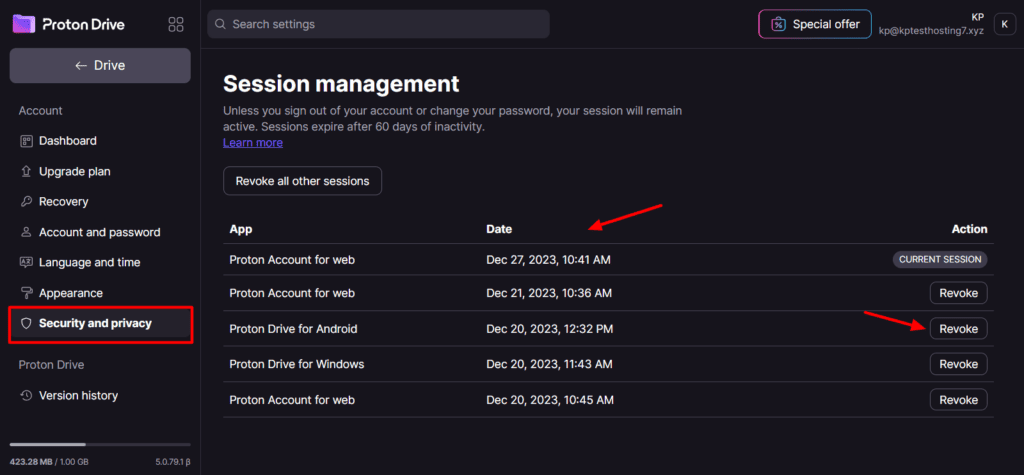
Task: Click the Search settings field
Action: (378, 24)
